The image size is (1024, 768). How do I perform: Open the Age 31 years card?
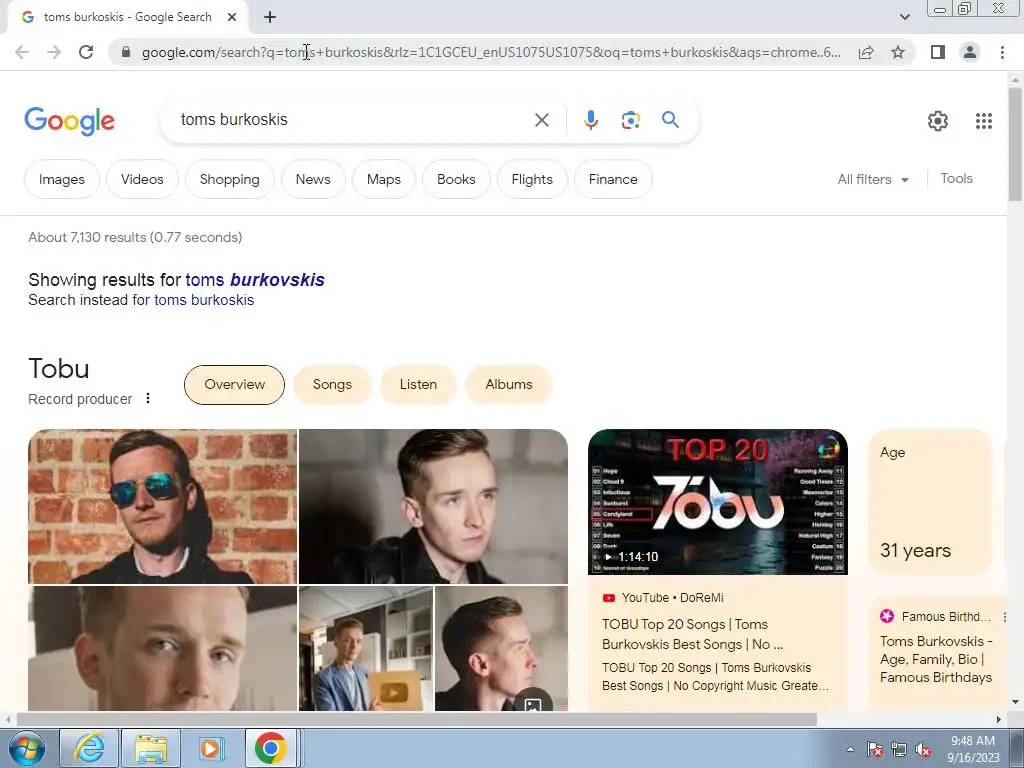point(929,502)
